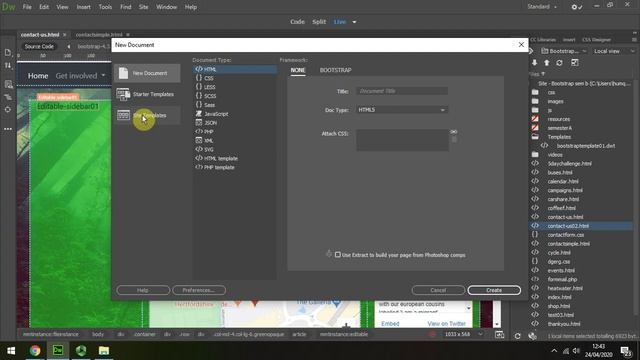Open the Local view dropdown
640x360 pixels.
tap(614, 51)
